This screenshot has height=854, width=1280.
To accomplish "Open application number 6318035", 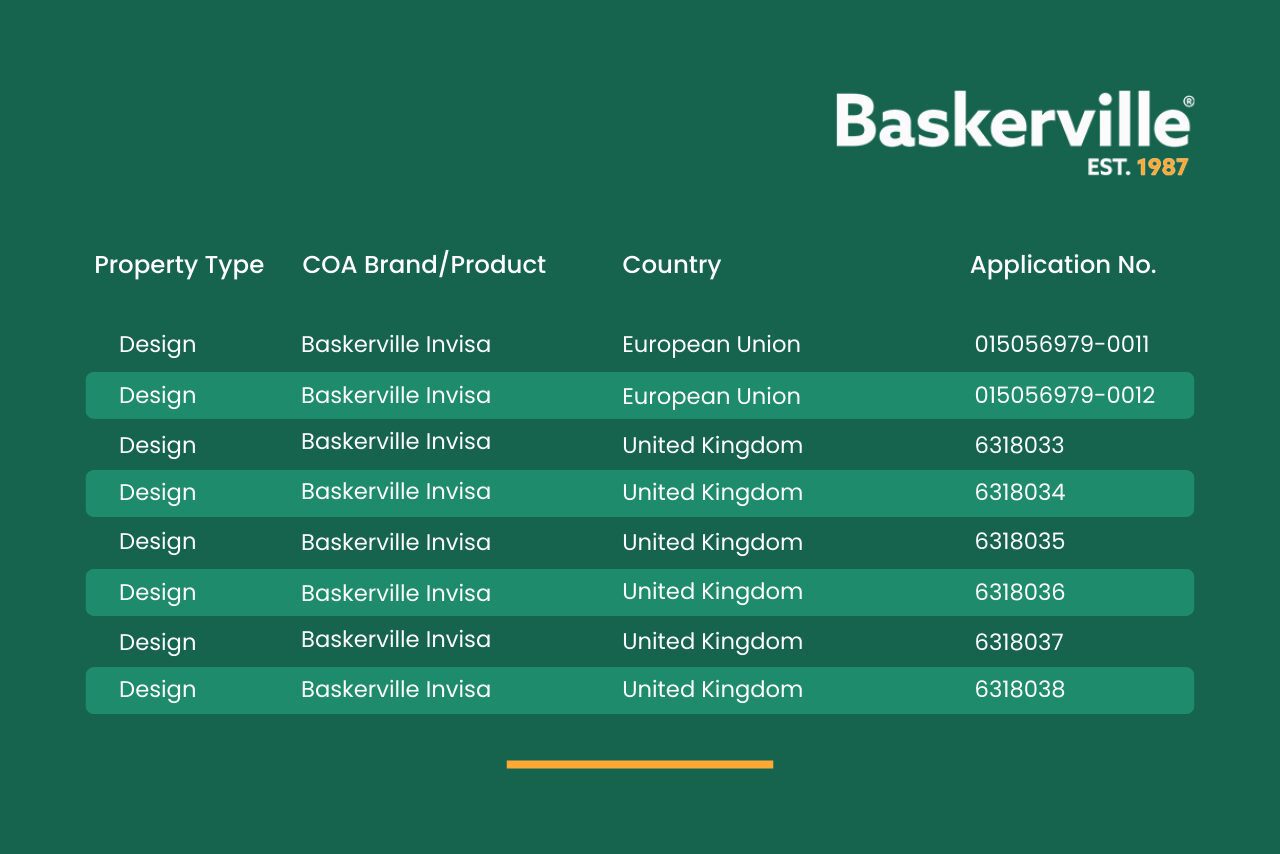I will (x=1019, y=542).
